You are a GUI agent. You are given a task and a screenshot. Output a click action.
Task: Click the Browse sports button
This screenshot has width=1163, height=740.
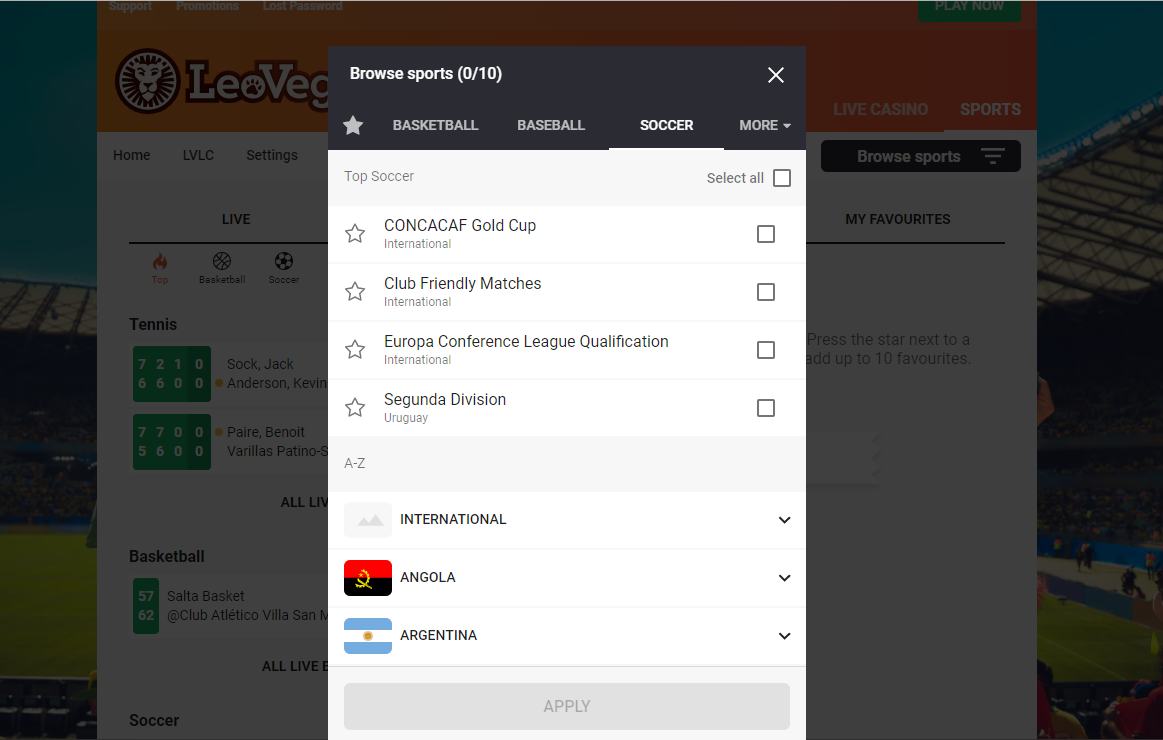[920, 156]
